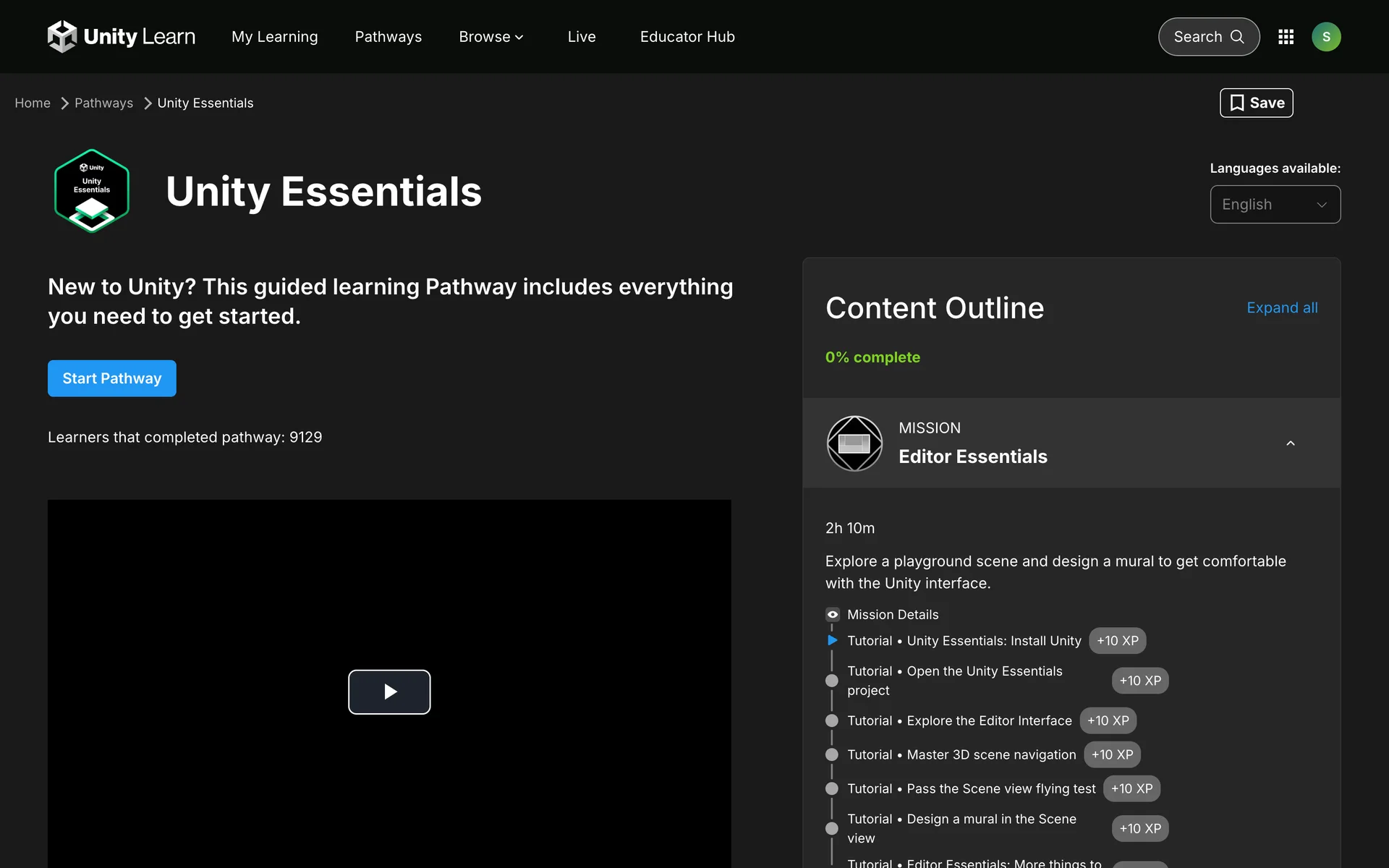Screen dimensions: 1389x868
Task: Open the Educator Hub menu item
Action: coord(687,37)
